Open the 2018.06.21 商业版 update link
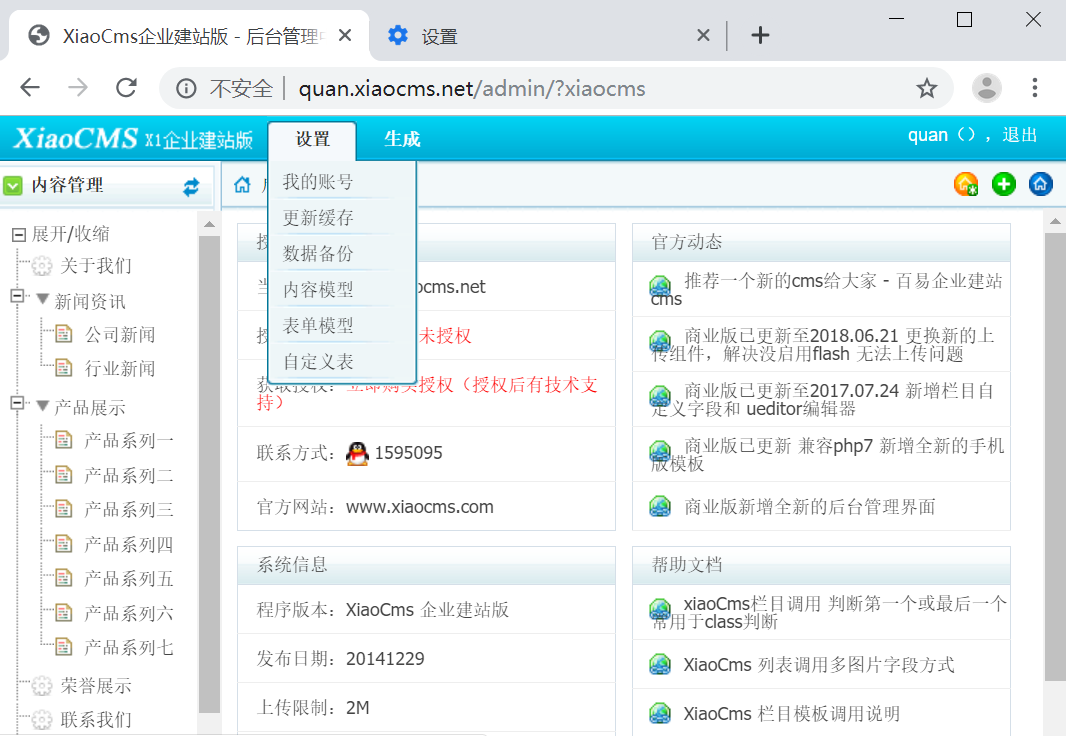Viewport: 1066px width, 736px height. 823,345
